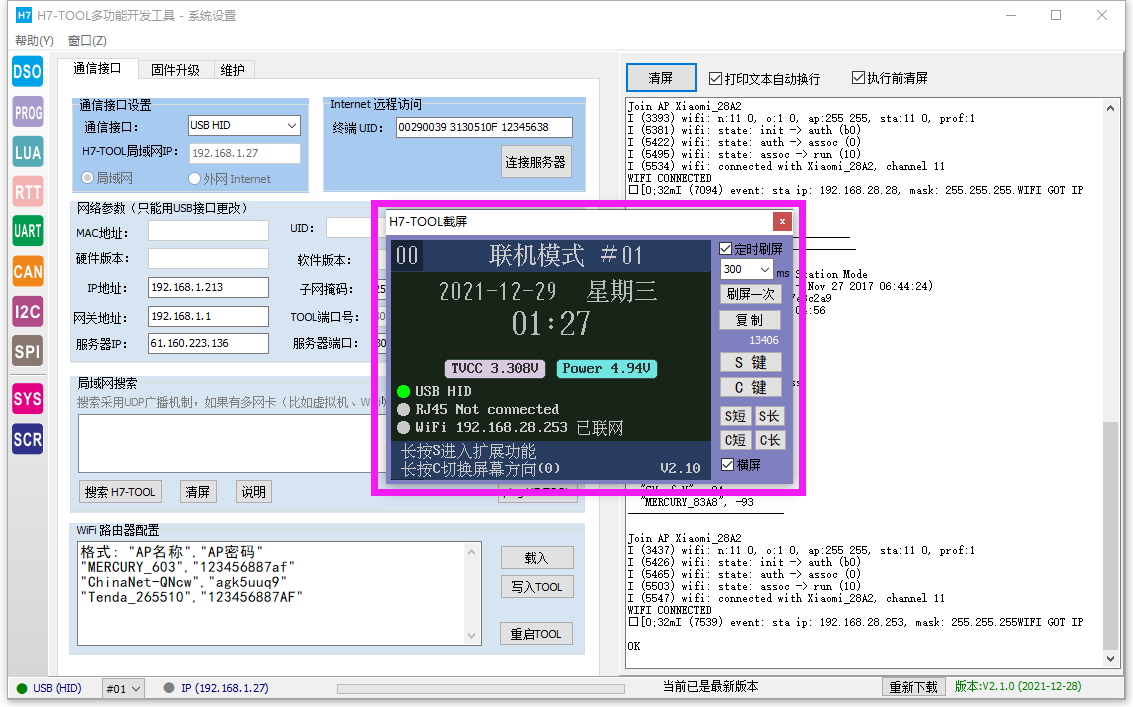This screenshot has height=707, width=1133.
Task: Click the 终端 UID input field
Action: coord(484,127)
